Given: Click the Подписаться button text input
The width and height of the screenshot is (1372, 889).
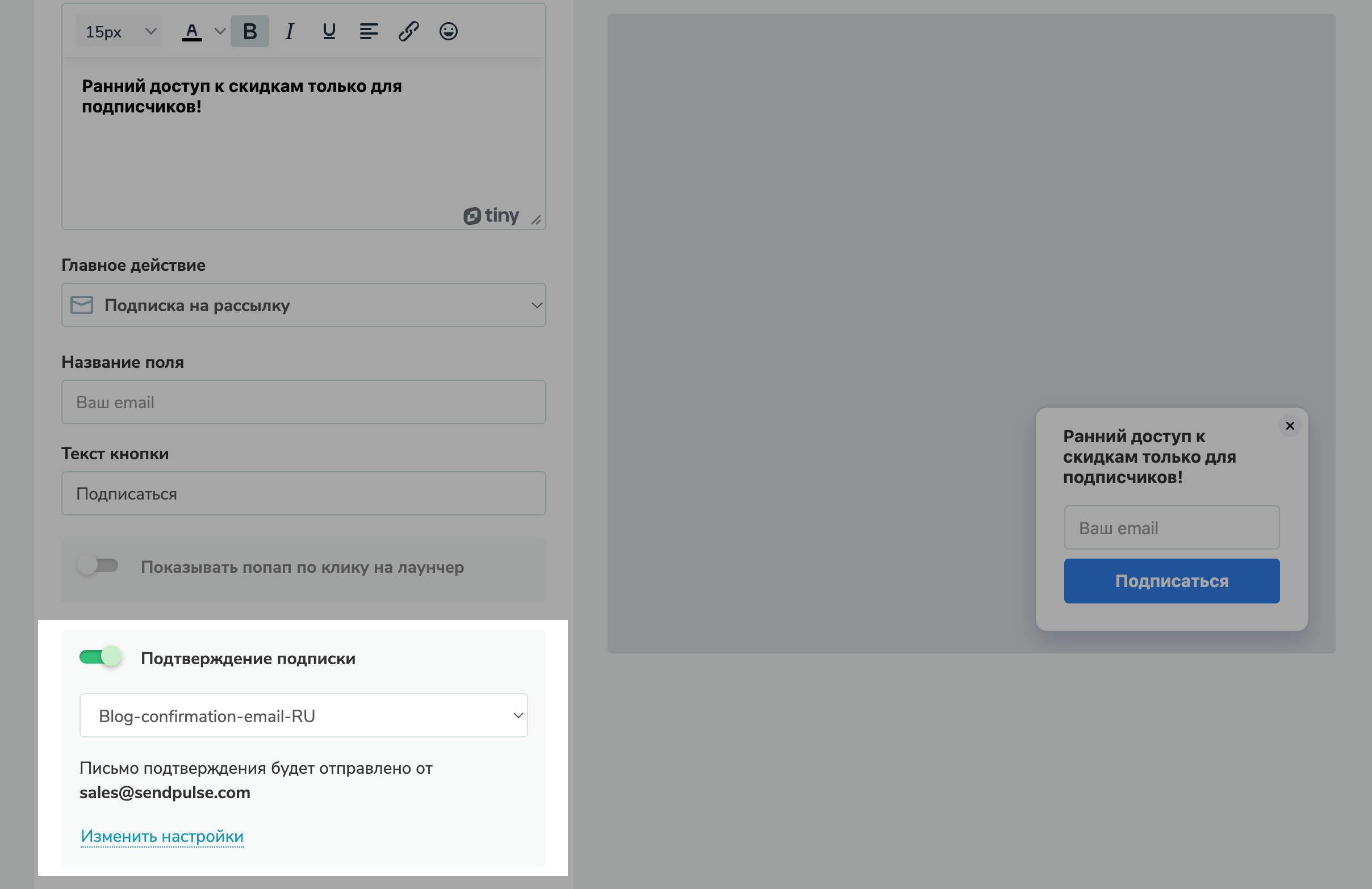Looking at the screenshot, I should point(303,493).
